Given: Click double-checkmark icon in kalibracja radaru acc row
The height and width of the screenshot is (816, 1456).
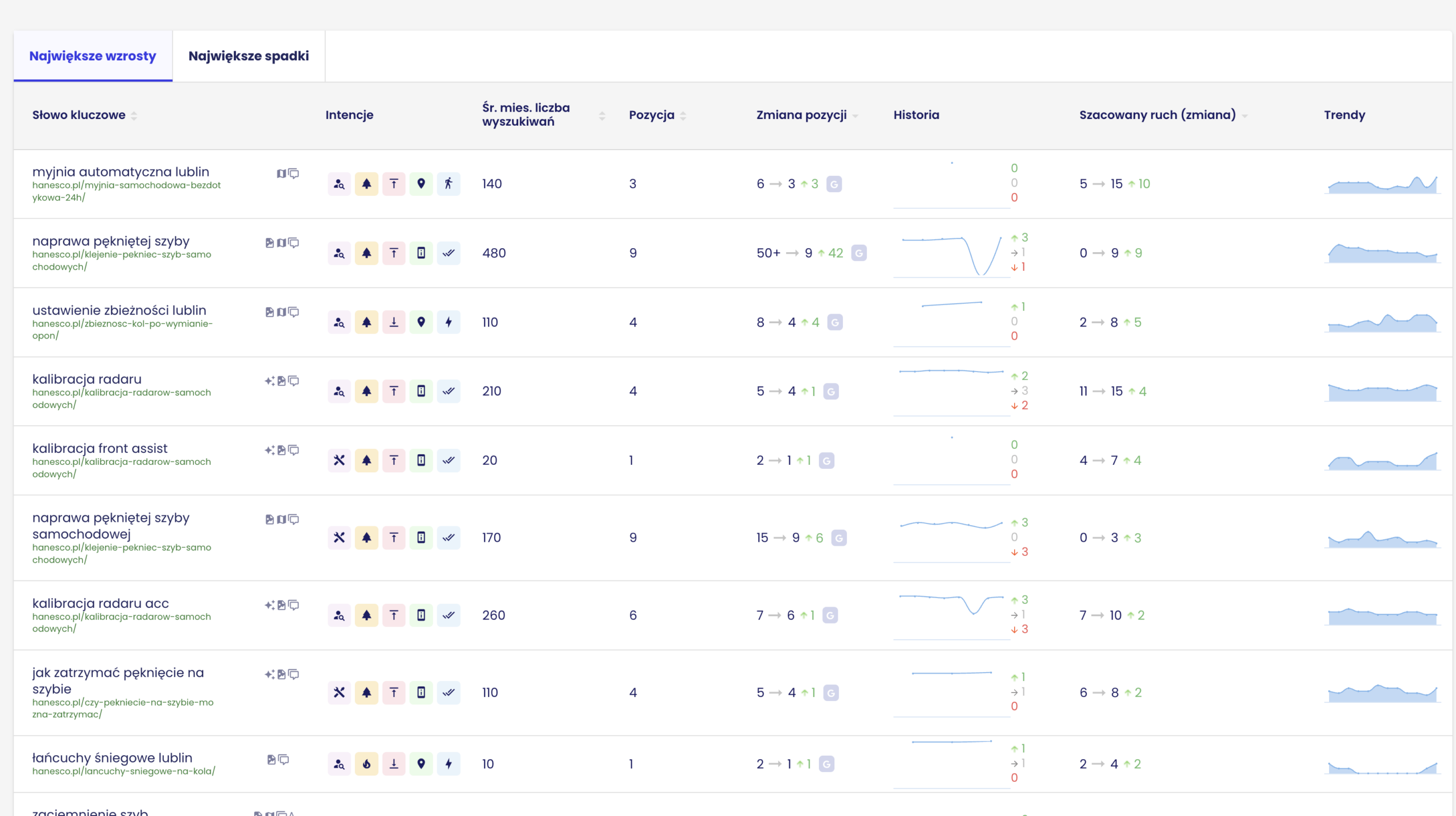Looking at the screenshot, I should [448, 615].
